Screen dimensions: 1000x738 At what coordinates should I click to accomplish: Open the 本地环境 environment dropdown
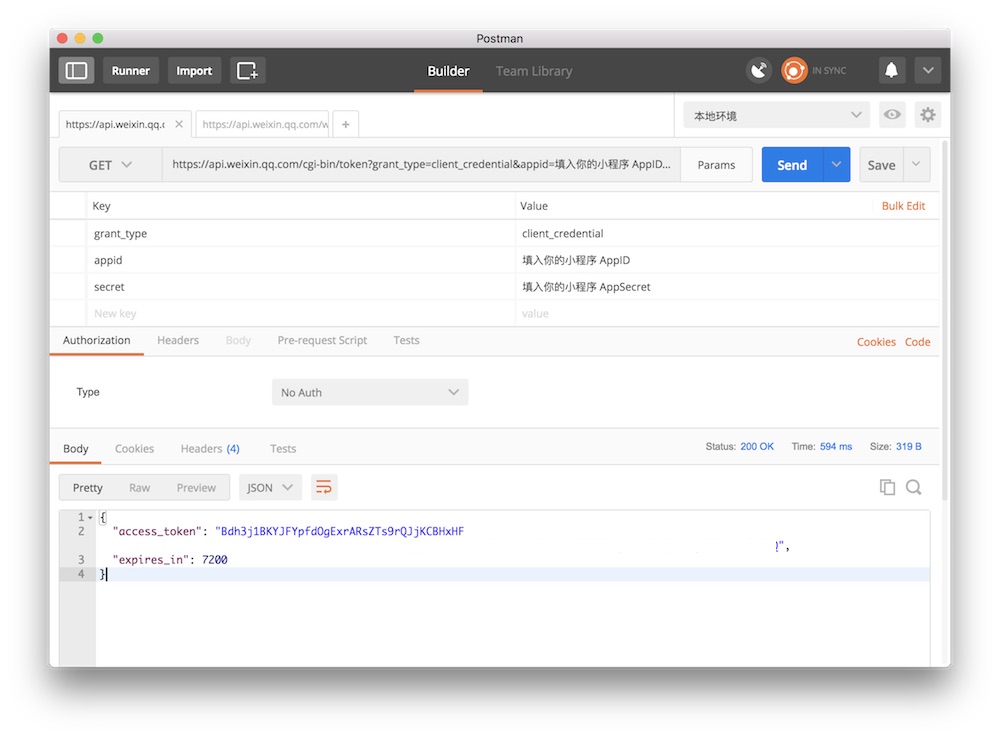pyautogui.click(x=777, y=115)
